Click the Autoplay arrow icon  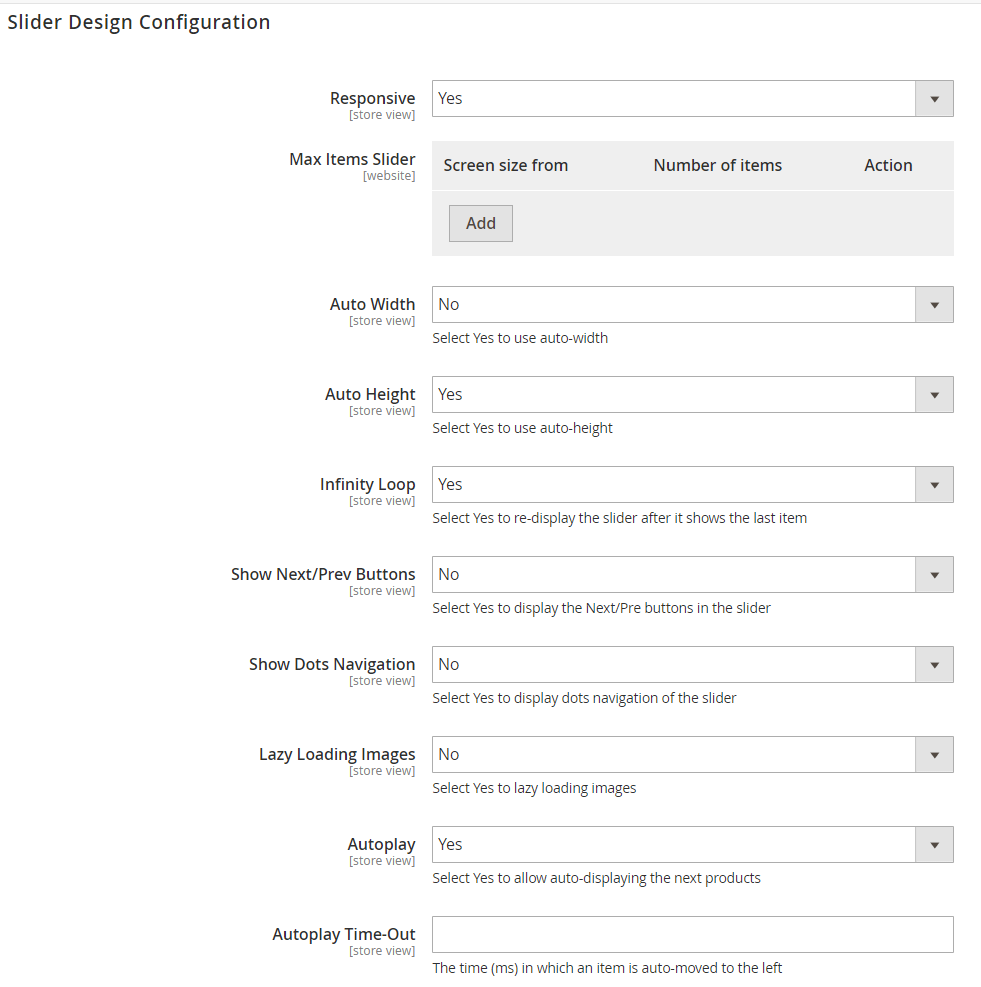[934, 845]
